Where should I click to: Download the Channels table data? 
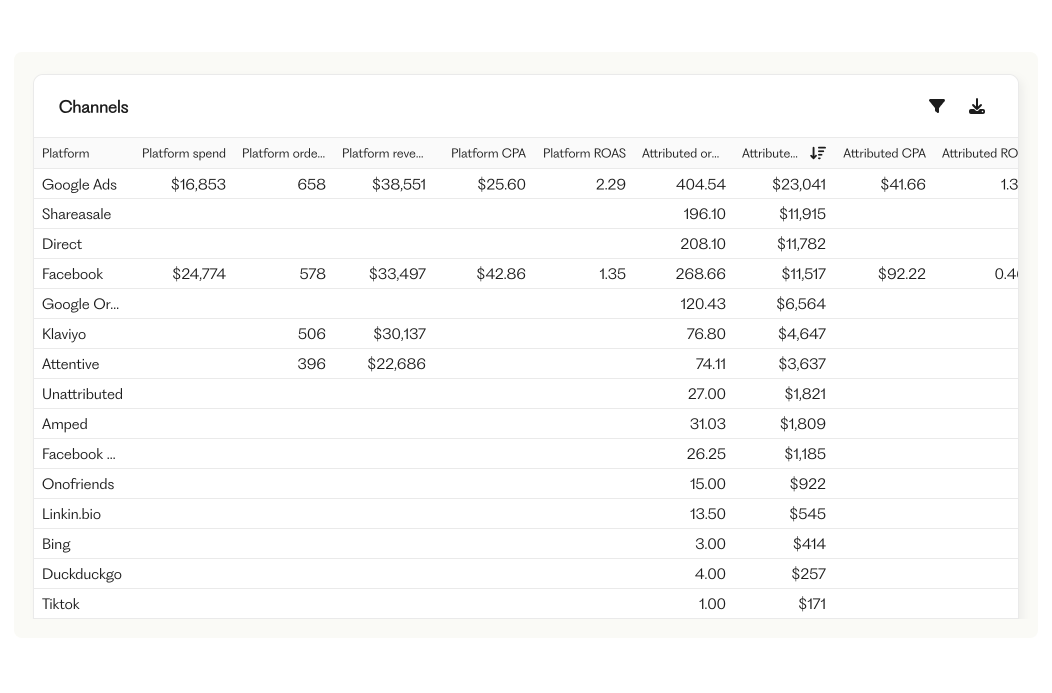point(977,107)
